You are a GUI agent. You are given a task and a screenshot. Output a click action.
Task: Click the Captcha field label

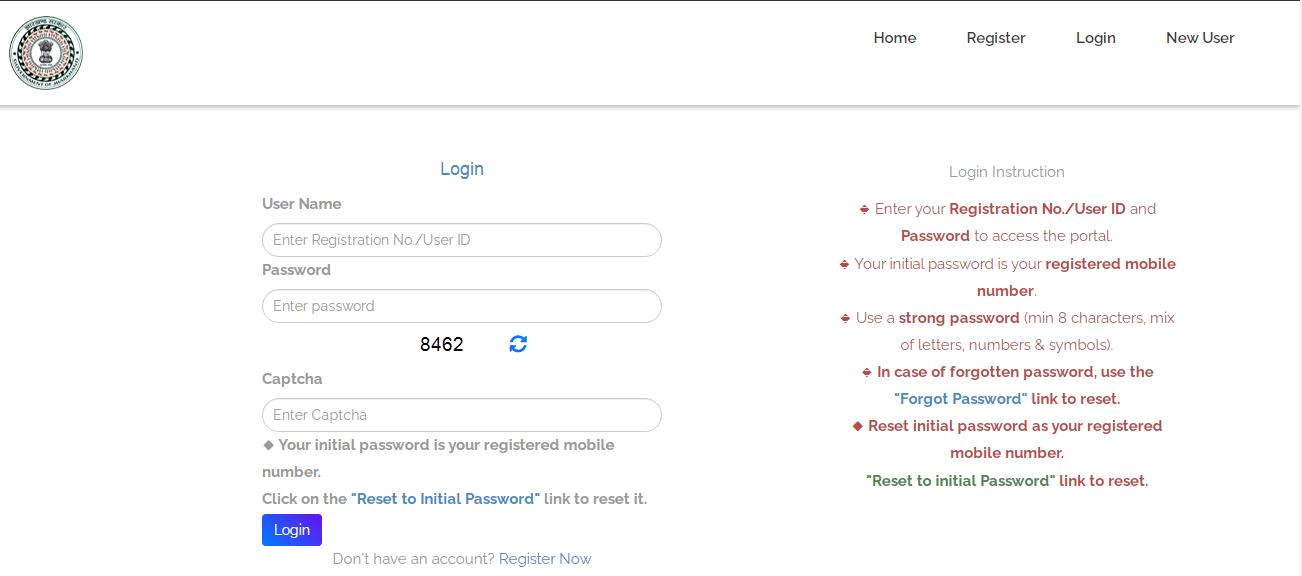coord(292,379)
